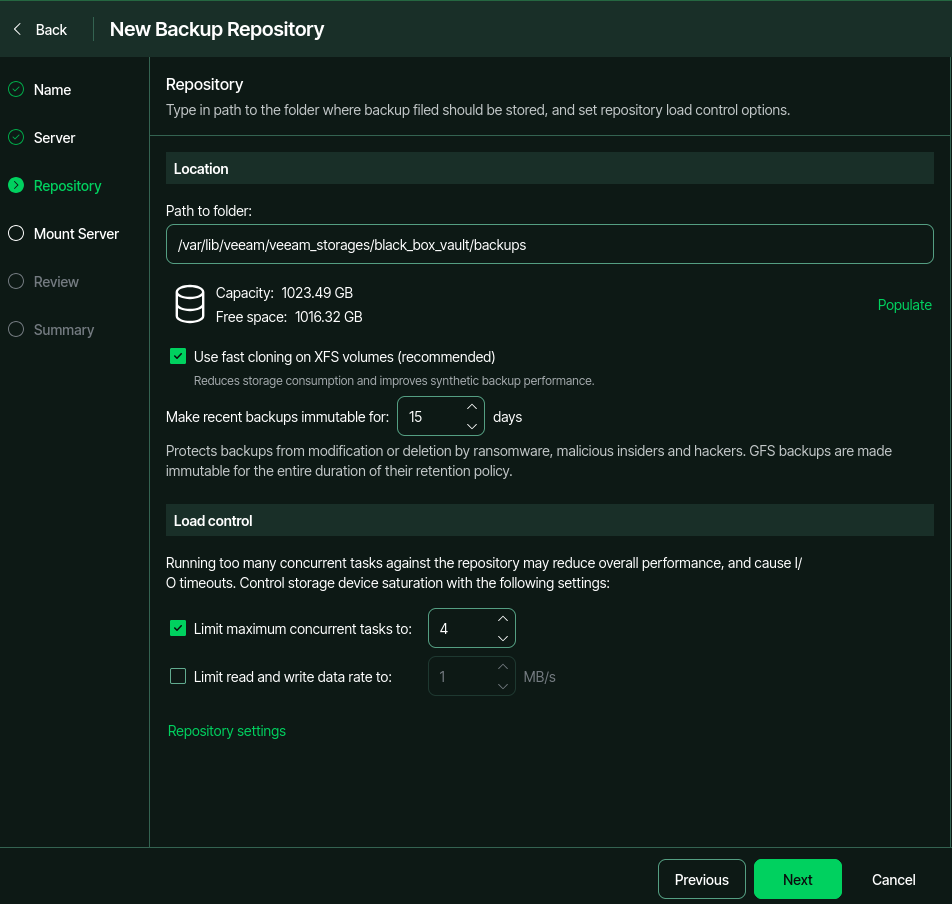Click the immutable days value 15

pyautogui.click(x=415, y=416)
